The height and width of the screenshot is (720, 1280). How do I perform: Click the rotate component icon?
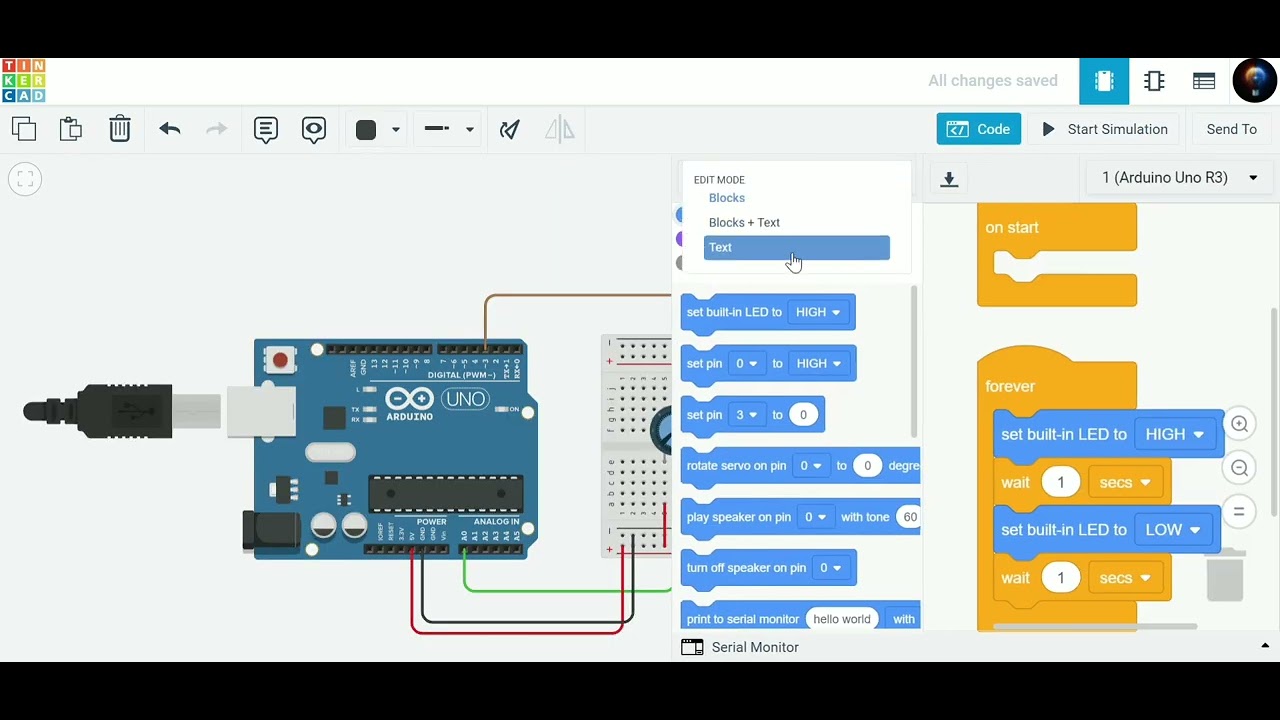click(510, 129)
